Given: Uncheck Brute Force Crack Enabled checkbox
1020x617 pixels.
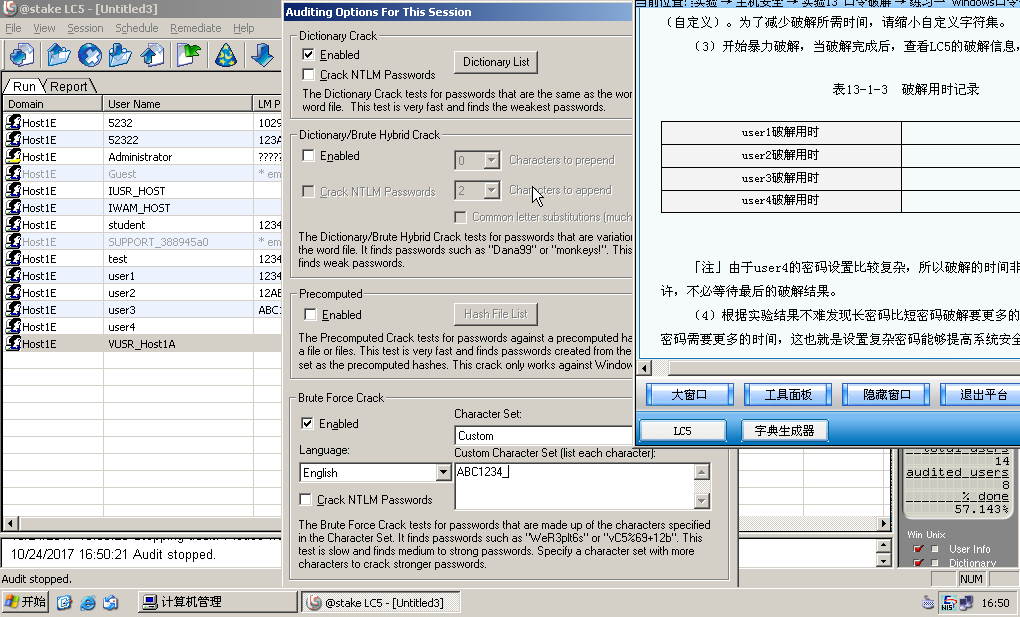Looking at the screenshot, I should (307, 423).
